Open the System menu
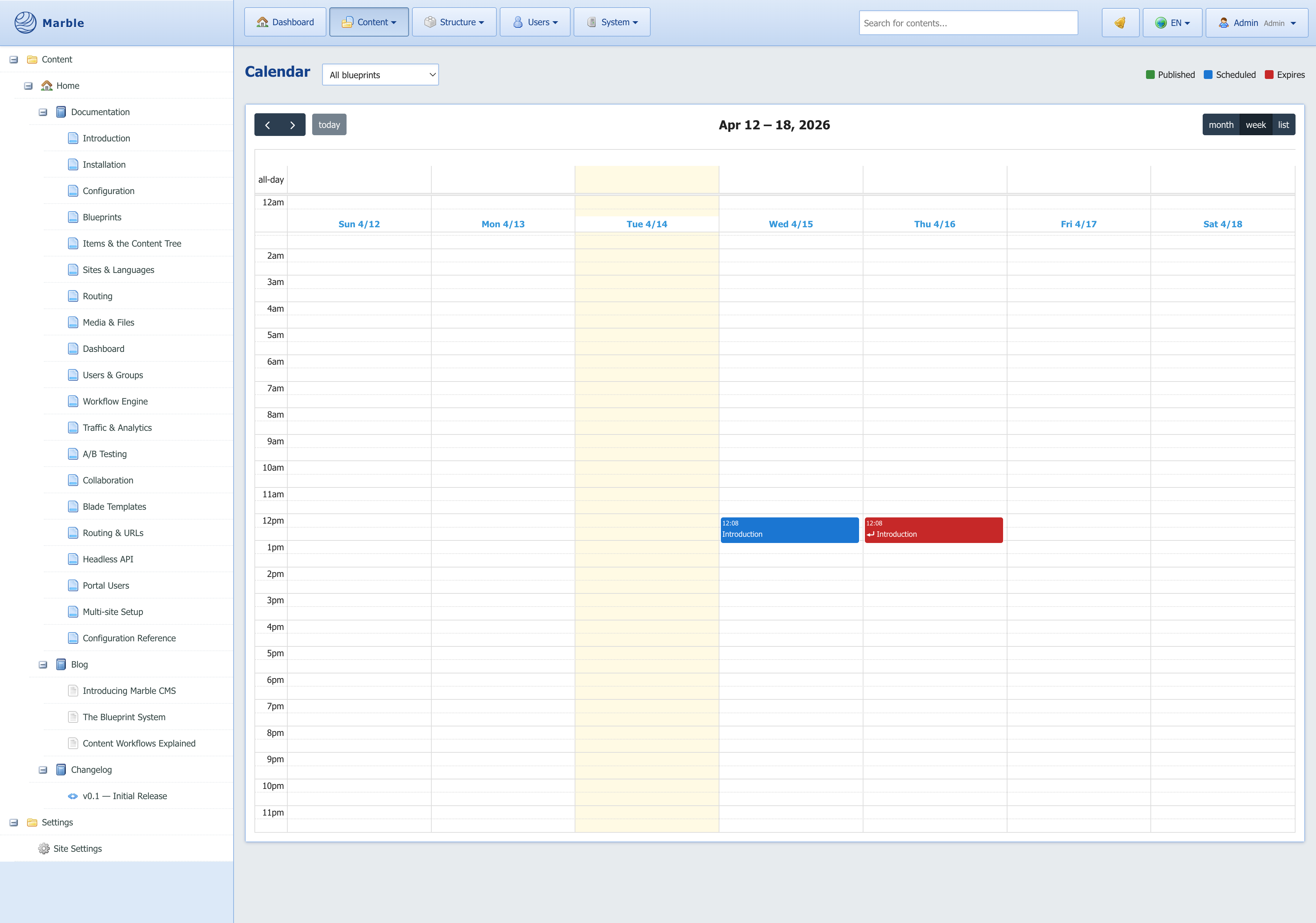The height and width of the screenshot is (923, 1316). [612, 22]
